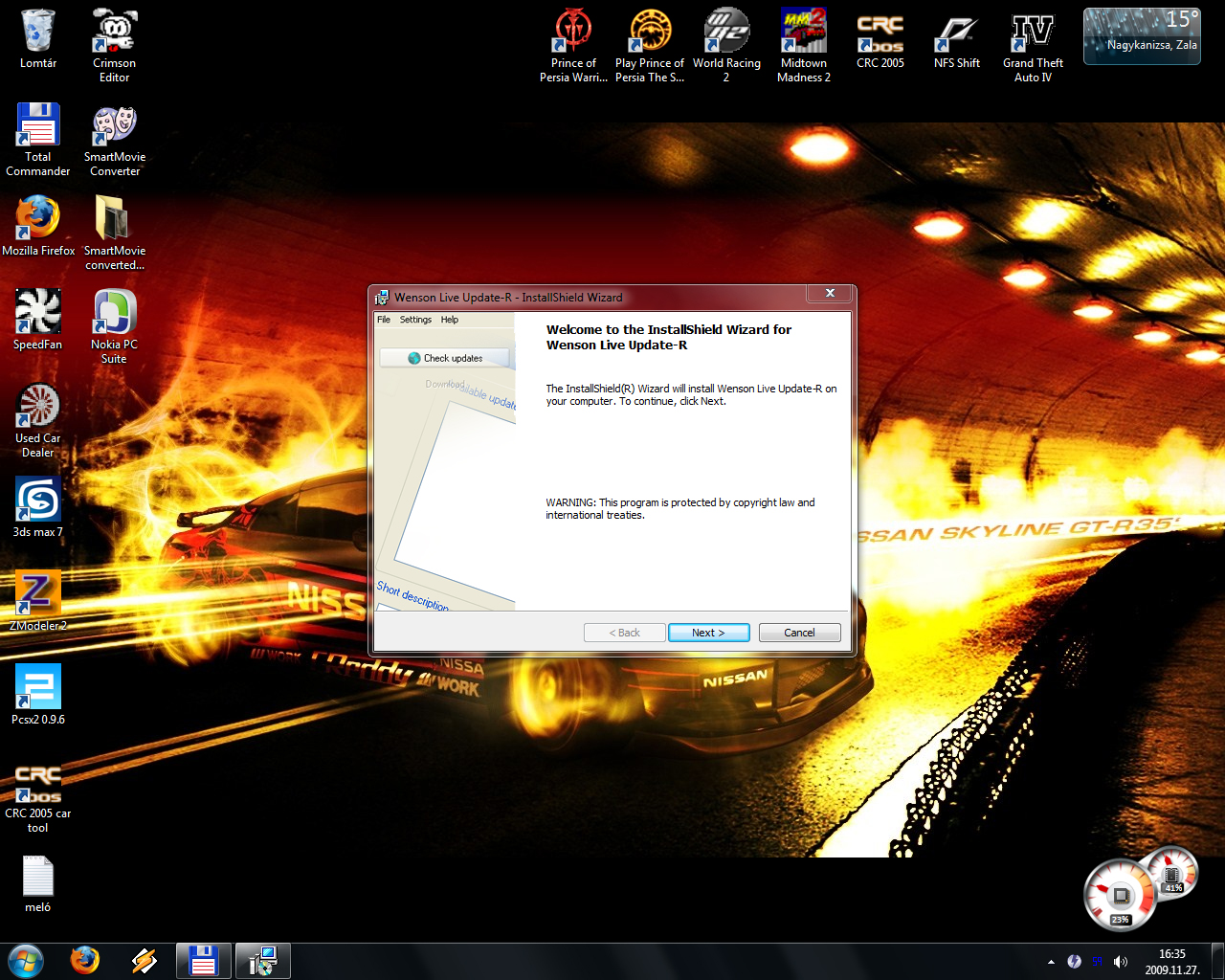Select the Total Commander desktop shortcut
Viewport: 1225px width, 980px height.
[x=38, y=140]
